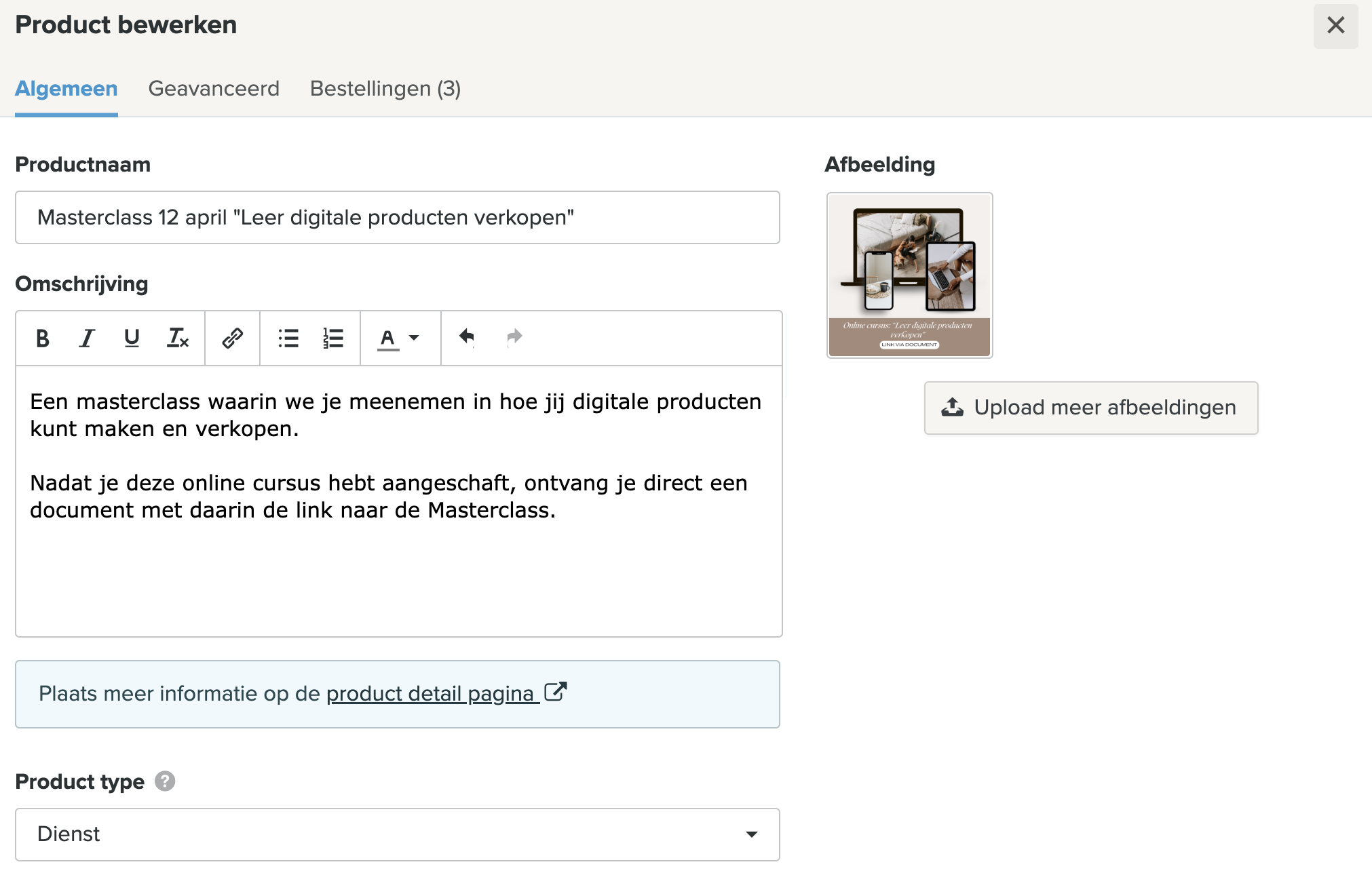The width and height of the screenshot is (1372, 875).
Task: Redo the last undone change
Action: click(x=514, y=337)
